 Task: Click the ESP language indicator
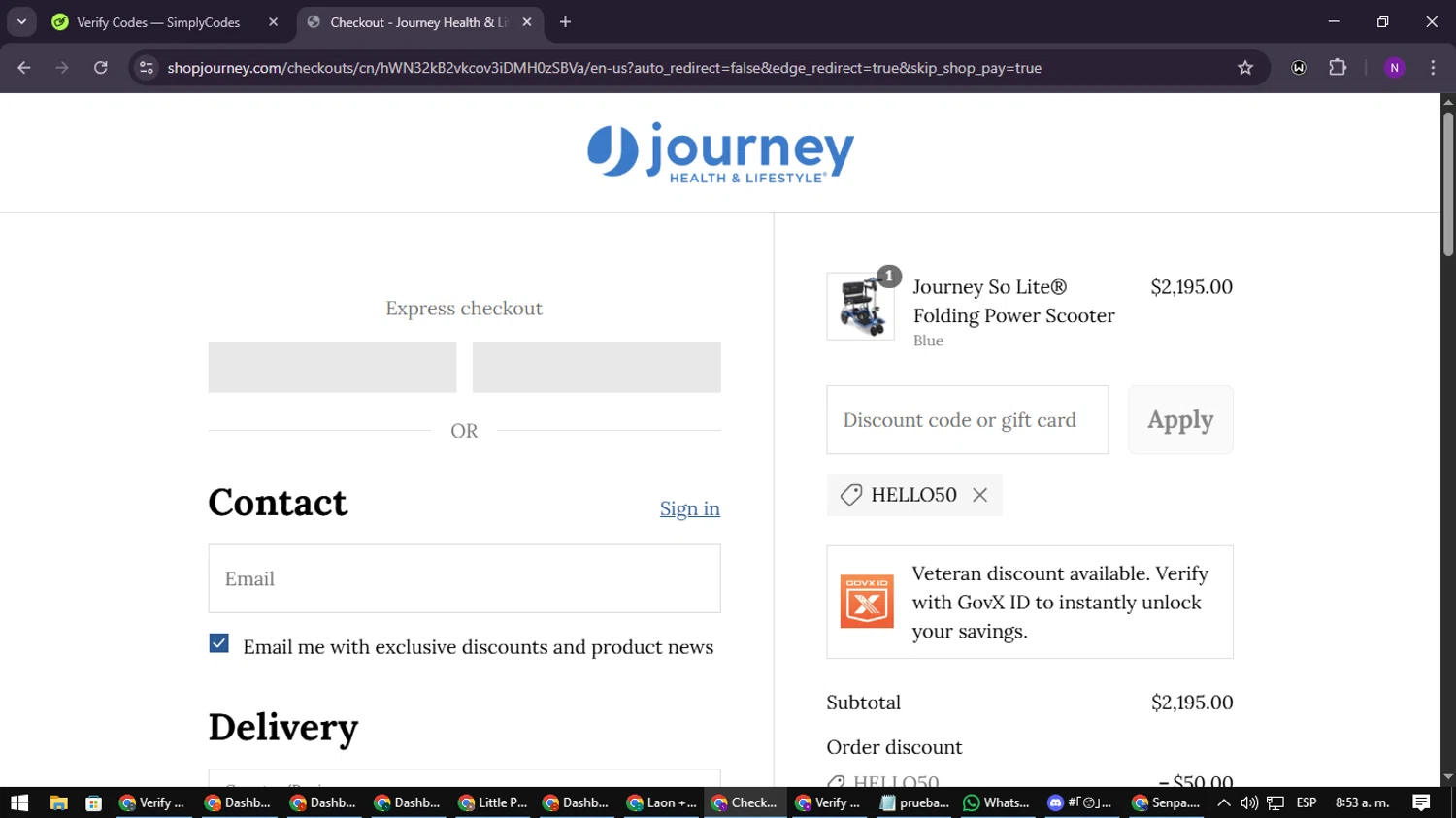click(x=1307, y=802)
